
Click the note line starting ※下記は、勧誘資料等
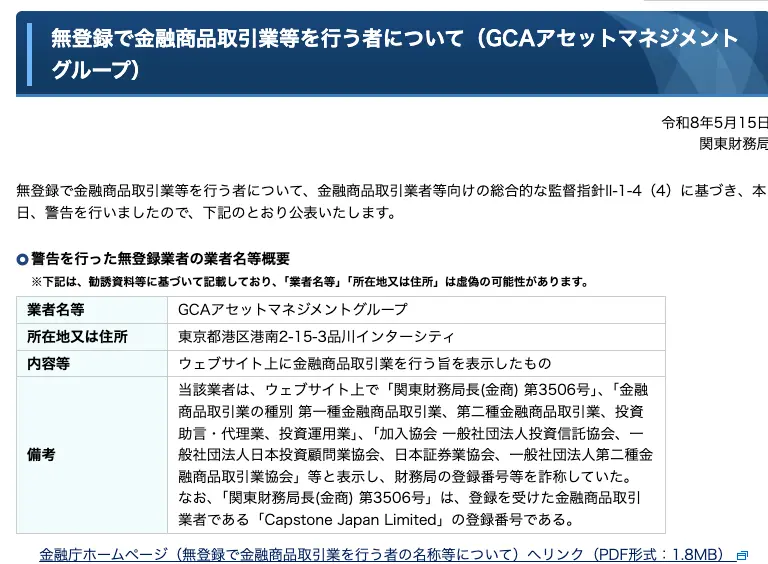(x=310, y=282)
